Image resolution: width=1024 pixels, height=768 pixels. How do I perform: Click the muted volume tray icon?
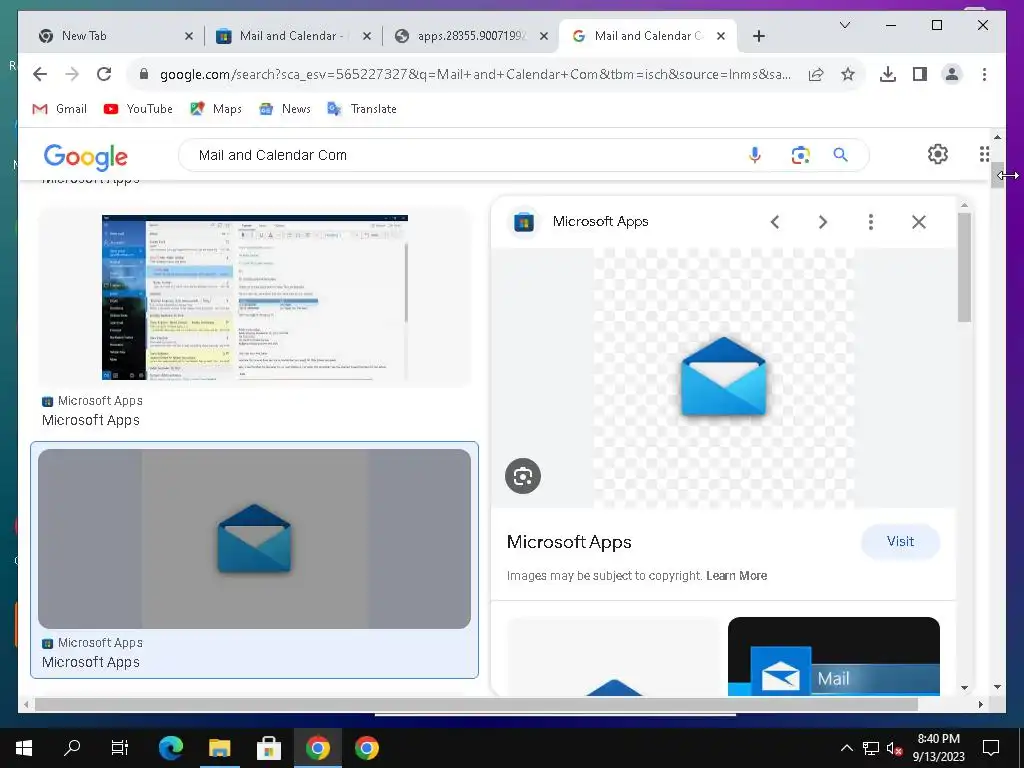tap(893, 748)
